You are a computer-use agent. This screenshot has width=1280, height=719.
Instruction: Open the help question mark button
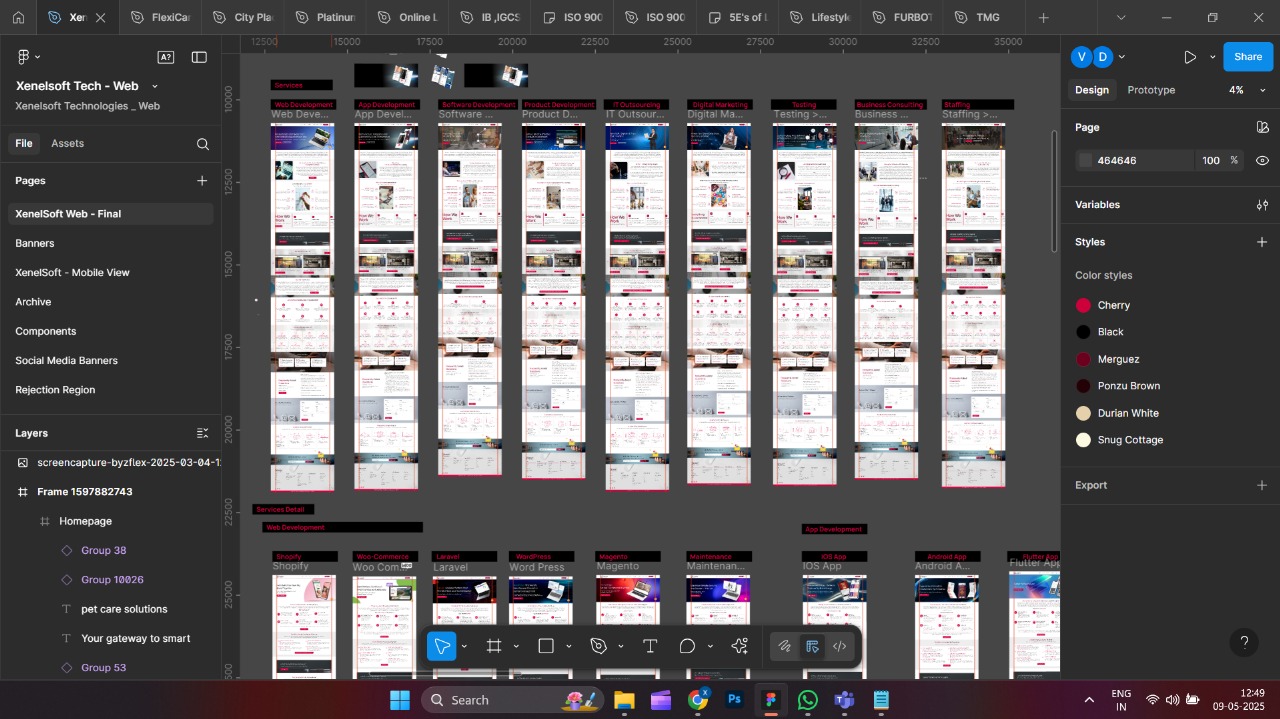coord(1244,642)
